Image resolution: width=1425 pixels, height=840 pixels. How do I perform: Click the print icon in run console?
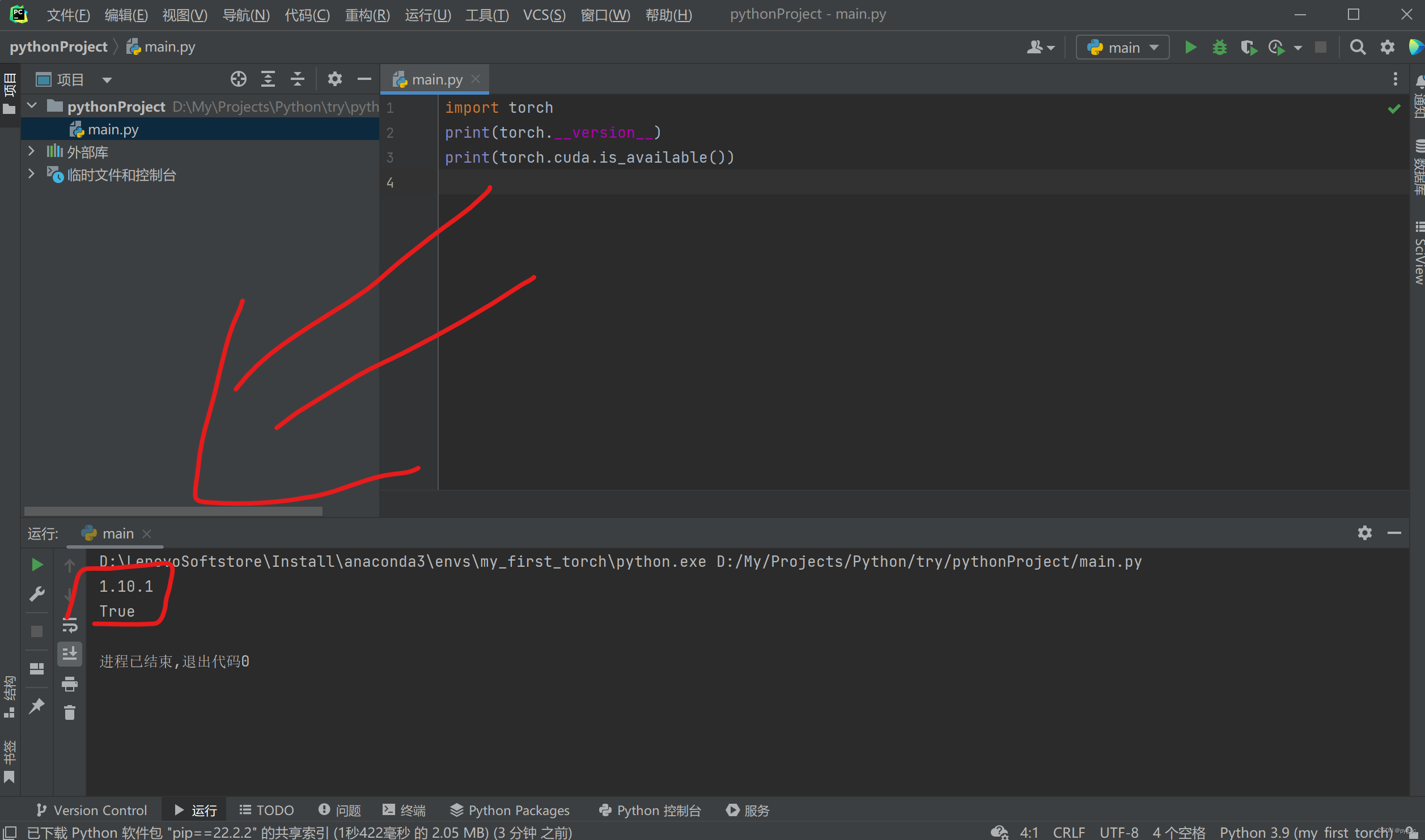point(70,684)
